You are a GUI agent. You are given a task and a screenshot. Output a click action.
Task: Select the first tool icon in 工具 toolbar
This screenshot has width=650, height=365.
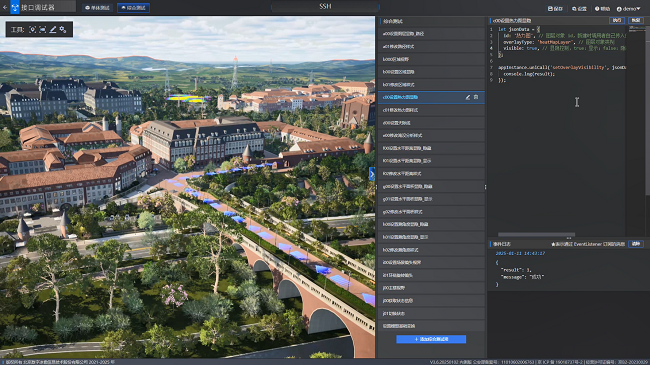[x=32, y=29]
